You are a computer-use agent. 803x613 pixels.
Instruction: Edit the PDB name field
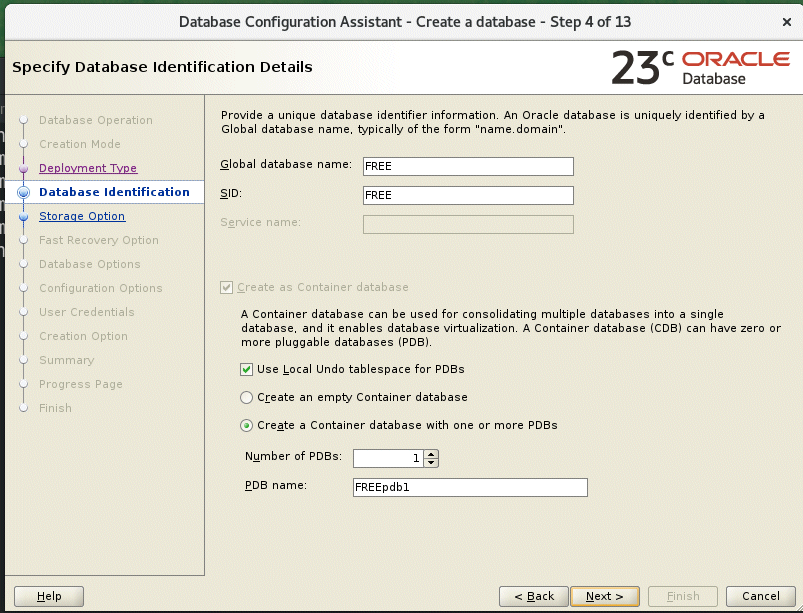(x=469, y=487)
